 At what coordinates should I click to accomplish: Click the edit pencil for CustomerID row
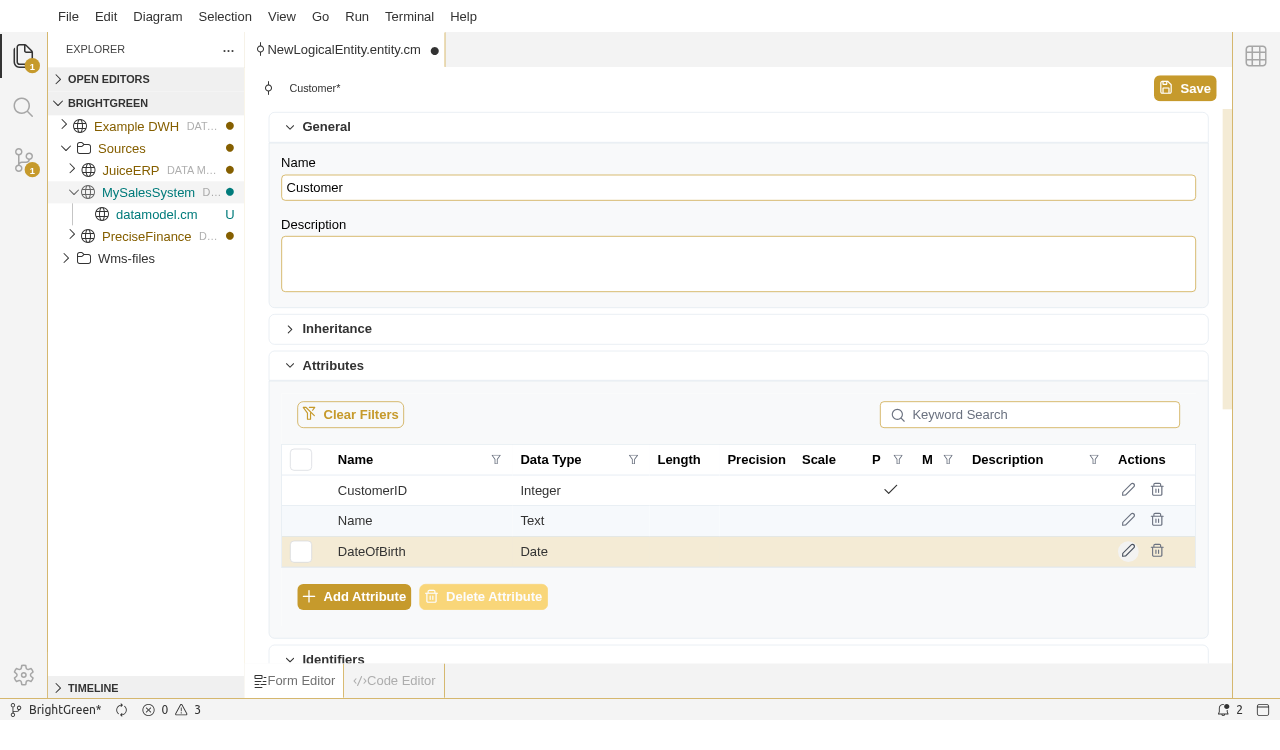[x=1128, y=490]
